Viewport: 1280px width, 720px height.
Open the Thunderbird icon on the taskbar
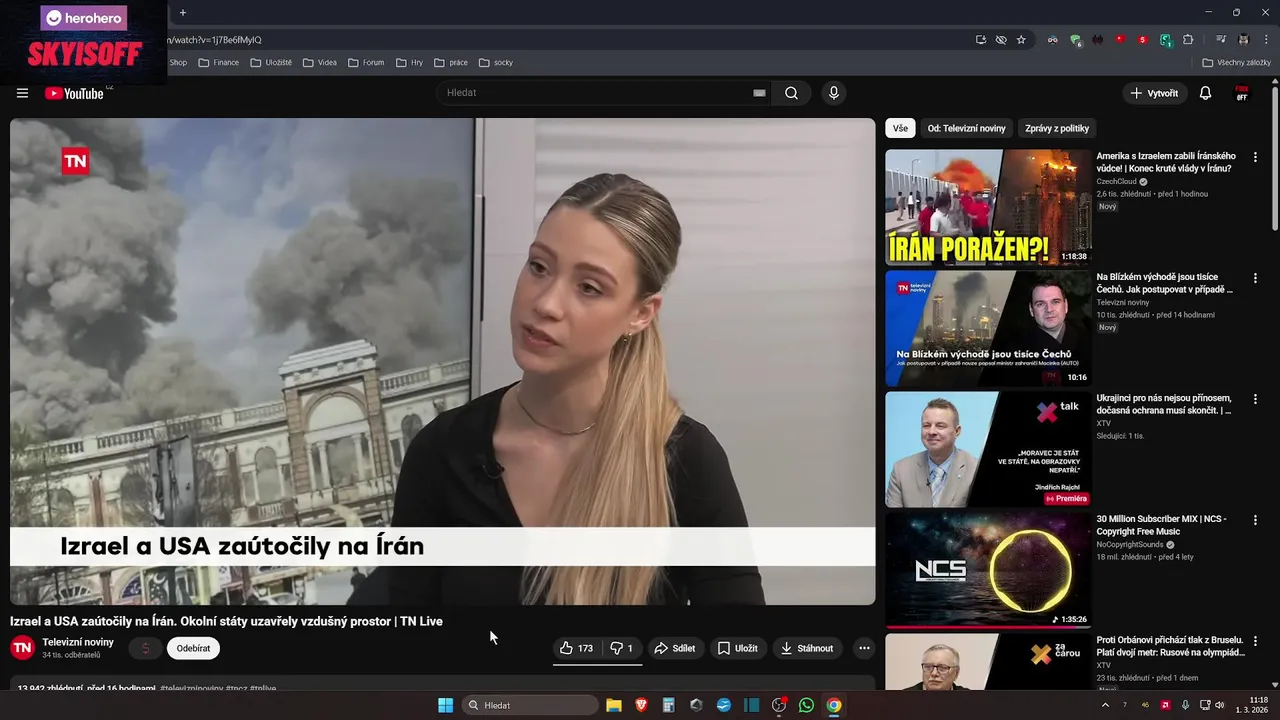tap(724, 705)
